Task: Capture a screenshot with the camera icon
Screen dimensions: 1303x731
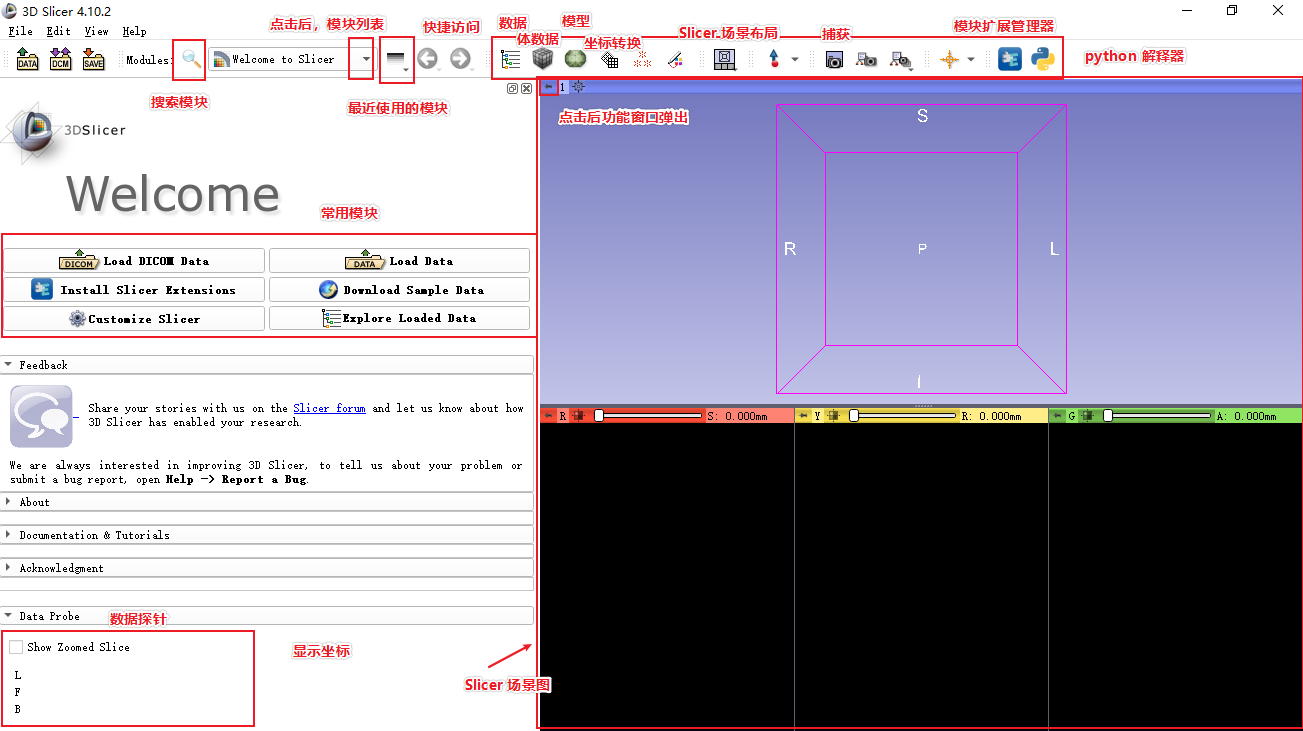Action: (x=833, y=59)
